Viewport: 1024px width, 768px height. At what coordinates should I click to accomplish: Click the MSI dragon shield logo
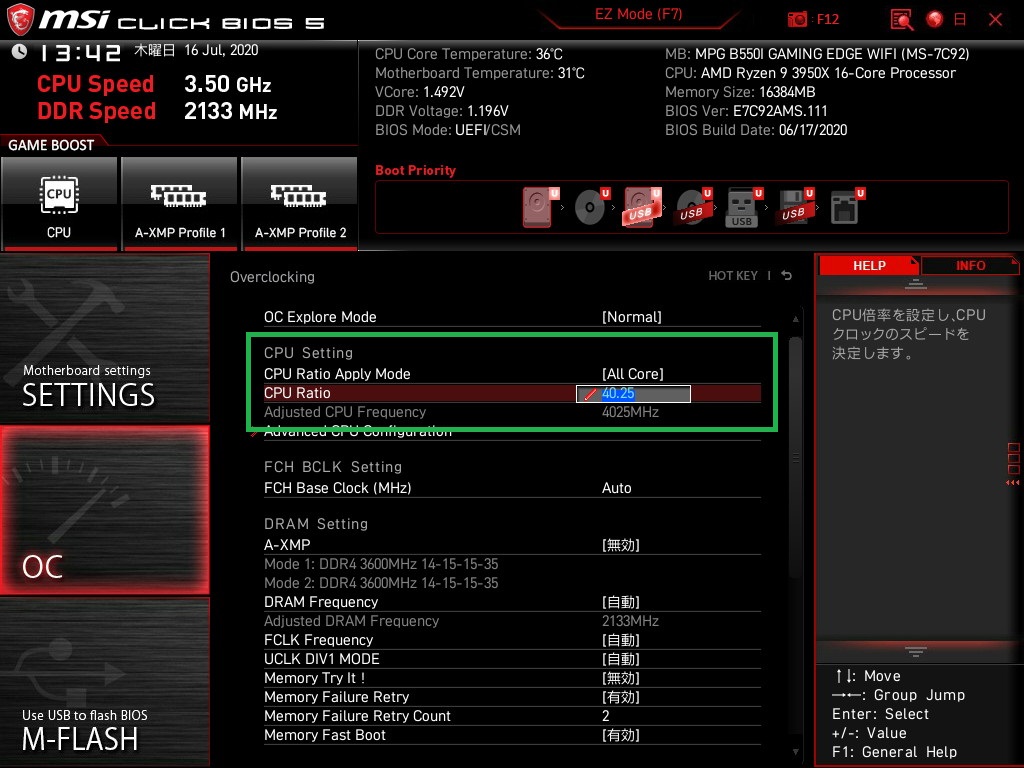[x=20, y=20]
